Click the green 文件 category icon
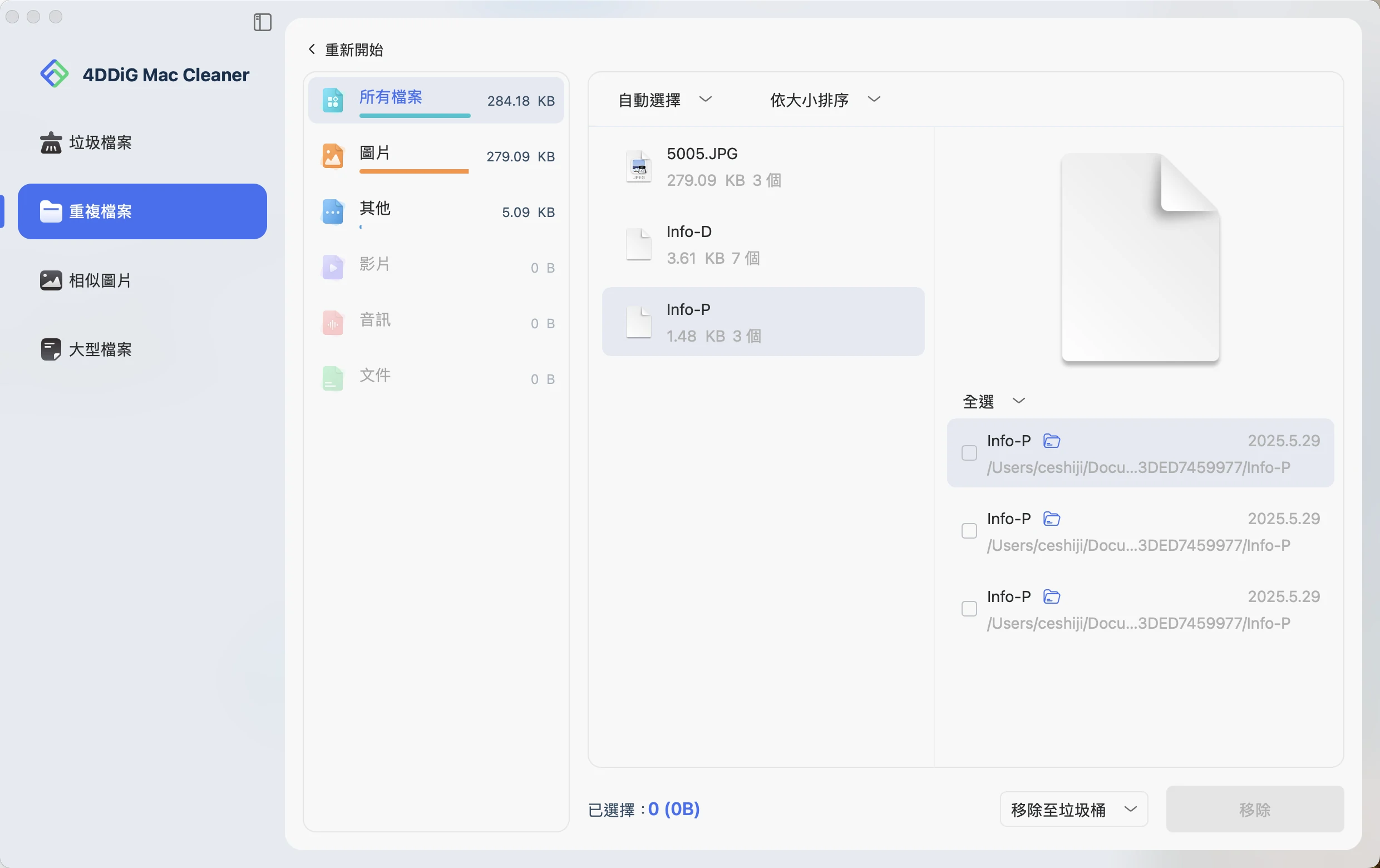This screenshot has width=1380, height=868. pos(332,378)
